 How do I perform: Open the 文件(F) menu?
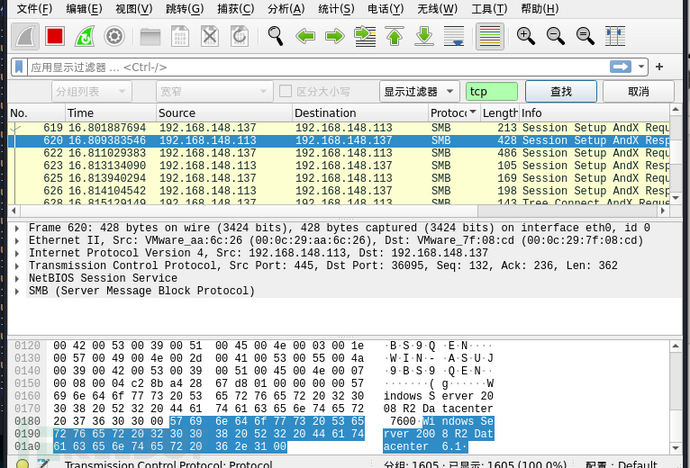34,8
